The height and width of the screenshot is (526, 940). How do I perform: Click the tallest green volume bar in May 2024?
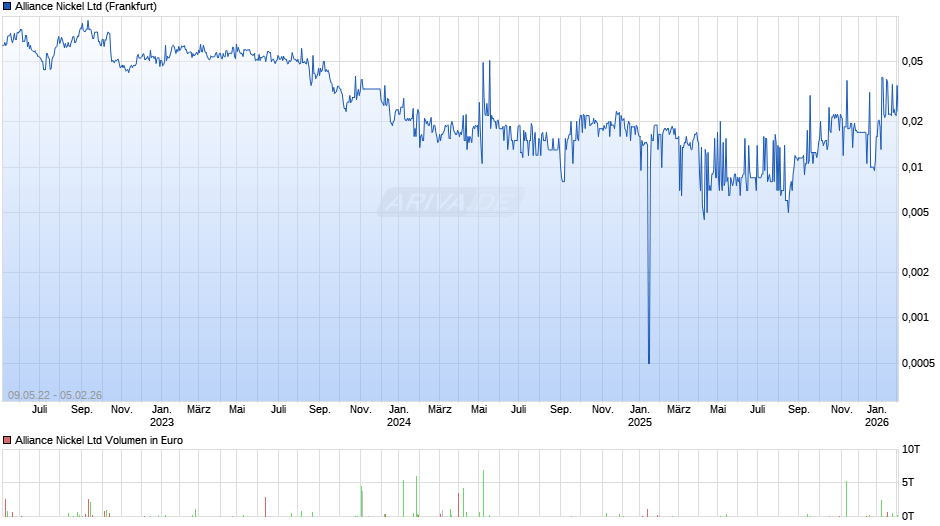click(483, 493)
